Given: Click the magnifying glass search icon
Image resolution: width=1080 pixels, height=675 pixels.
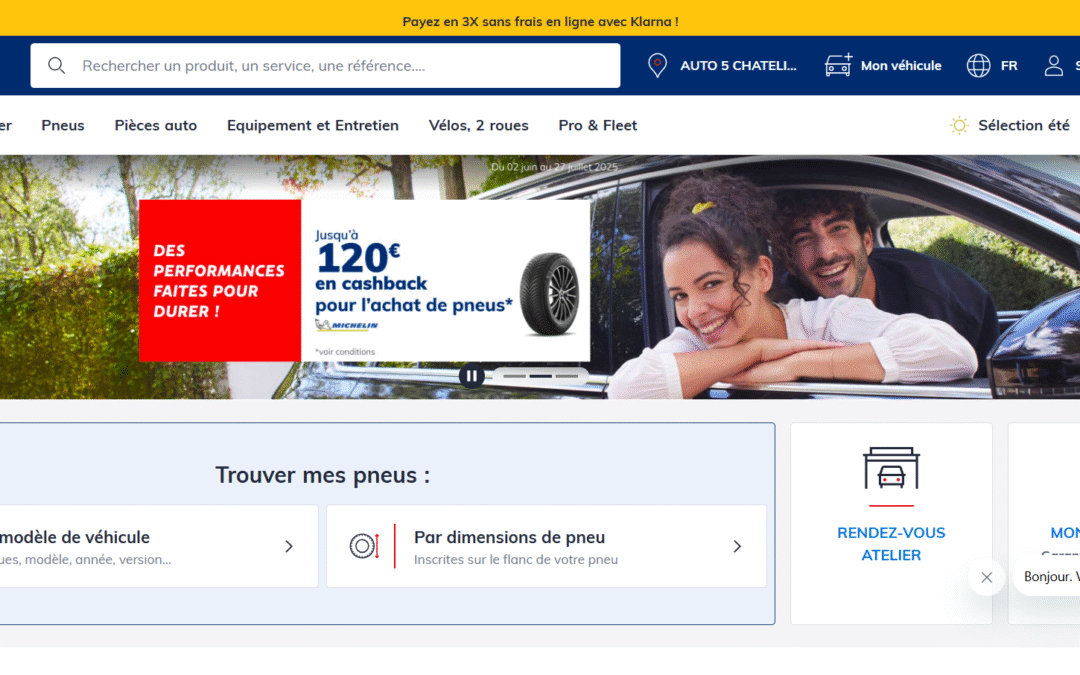Looking at the screenshot, I should pos(56,65).
